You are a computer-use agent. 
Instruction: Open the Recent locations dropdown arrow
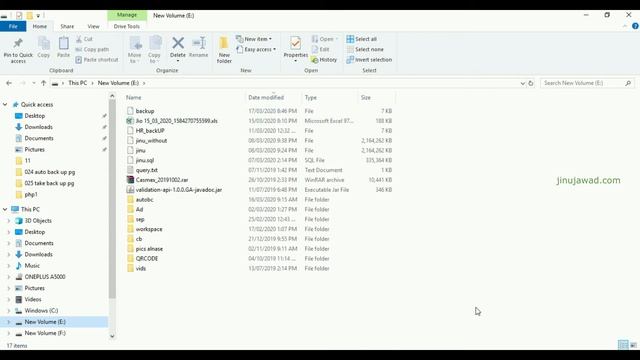point(34,83)
